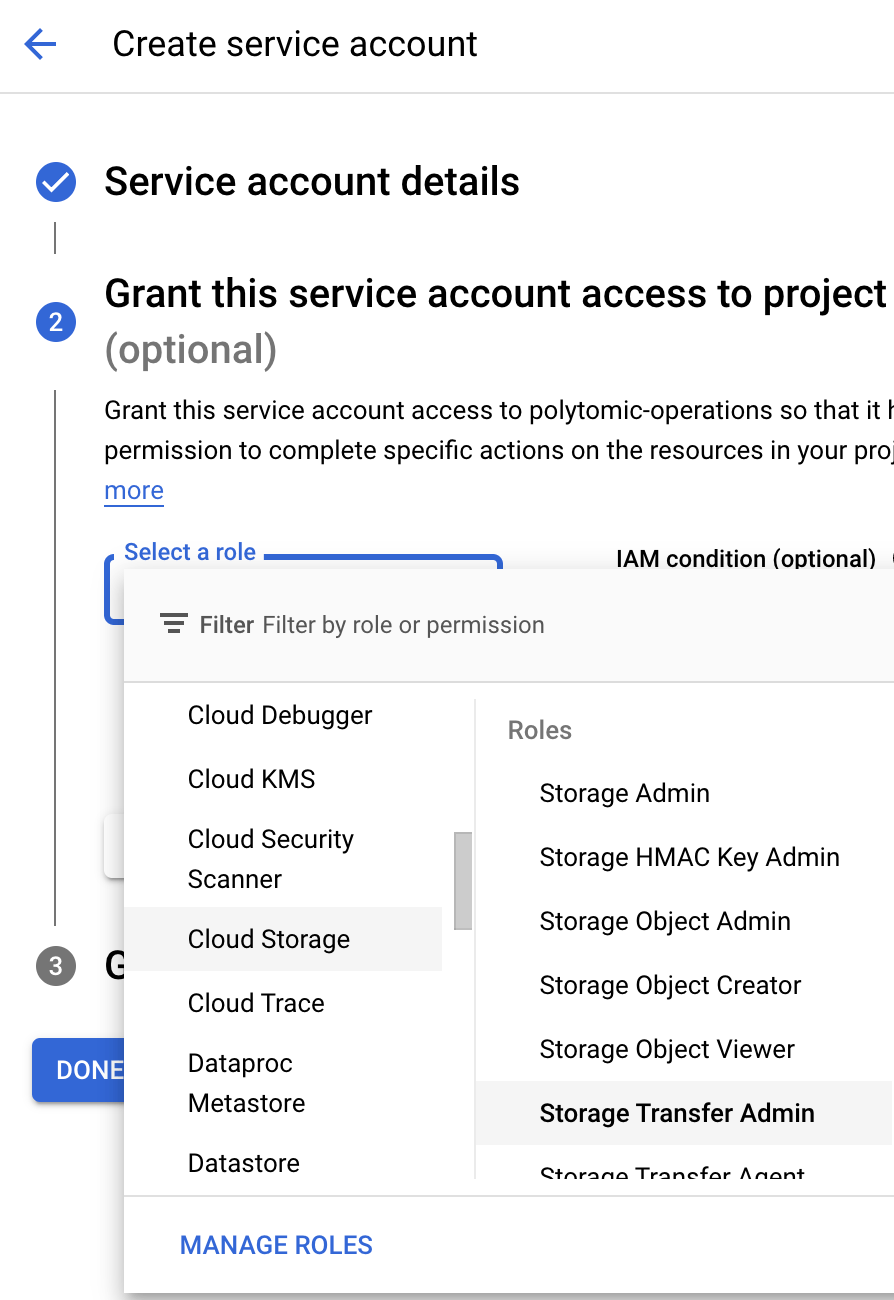Click the MANAGE ROLES link
The image size is (894, 1300).
point(275,1245)
